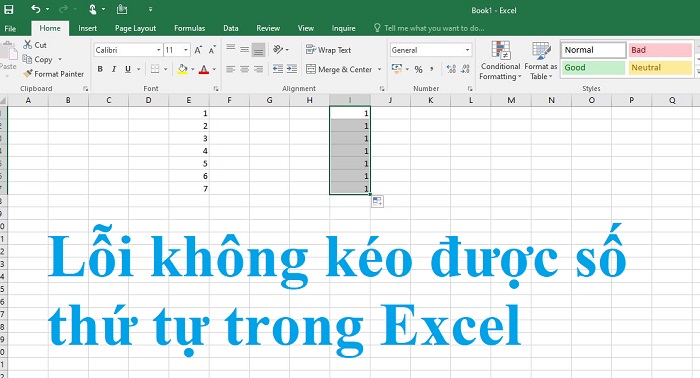
Task: Open the View tab
Action: [x=305, y=28]
